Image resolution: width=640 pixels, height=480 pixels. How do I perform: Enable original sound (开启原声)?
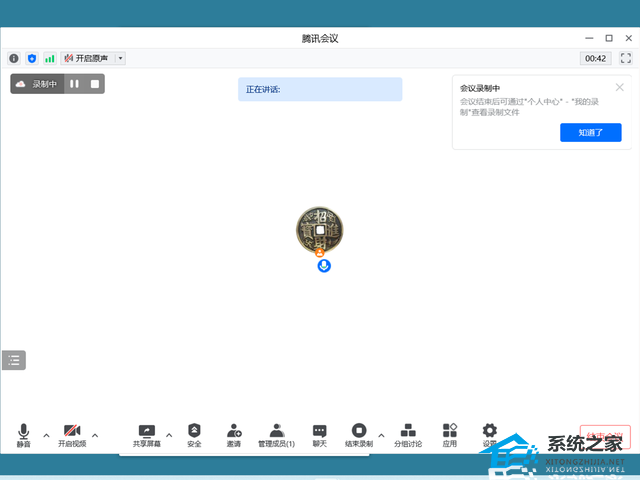[87, 58]
